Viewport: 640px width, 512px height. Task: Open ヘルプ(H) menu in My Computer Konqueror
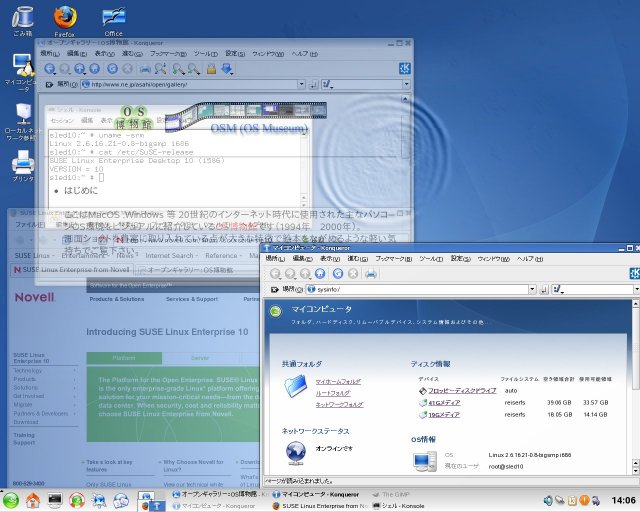pos(530,259)
